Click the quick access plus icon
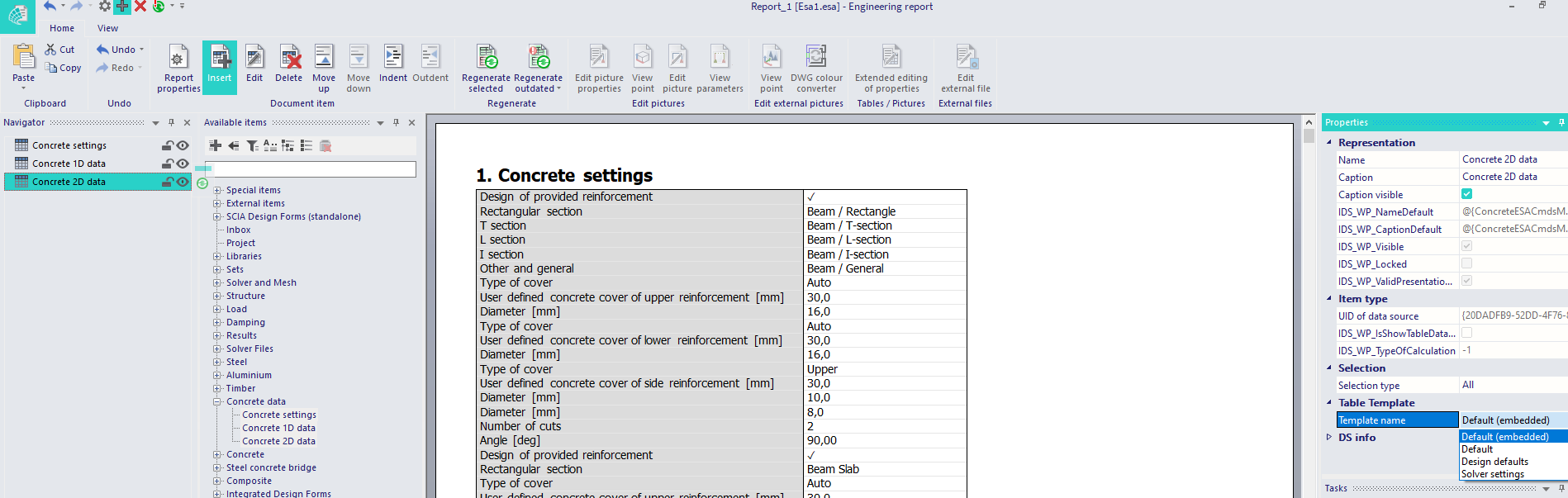 pos(122,7)
